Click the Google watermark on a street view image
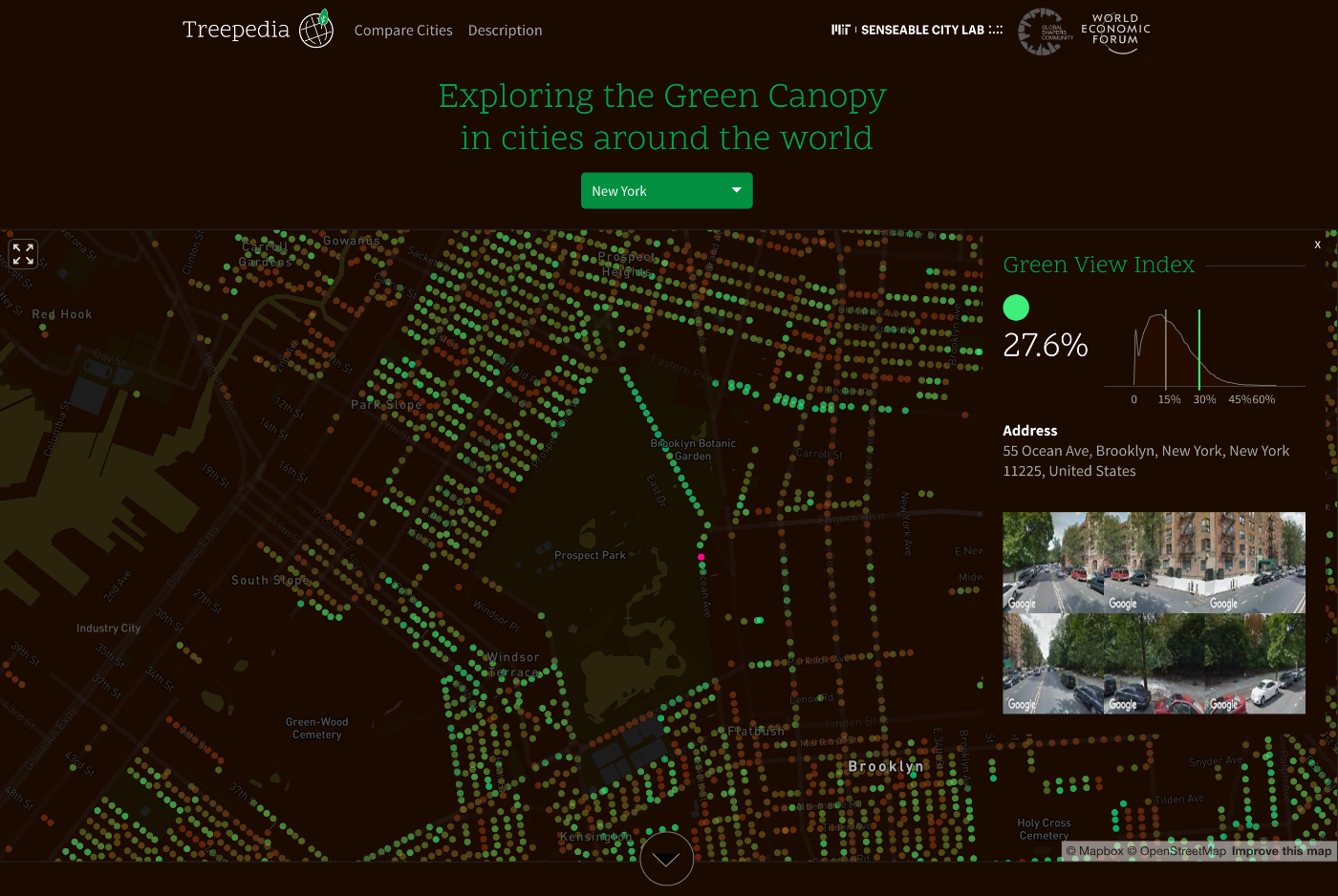 click(1021, 603)
